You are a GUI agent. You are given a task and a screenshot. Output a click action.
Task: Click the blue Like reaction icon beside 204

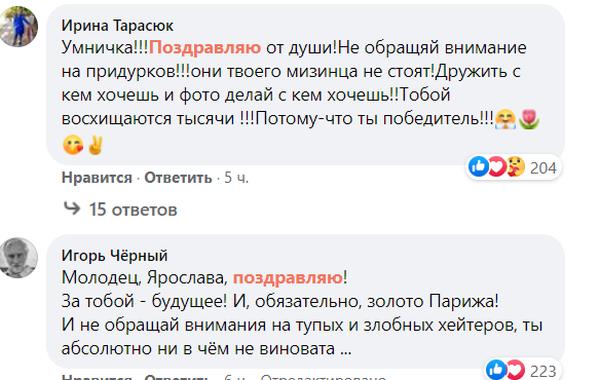tap(478, 167)
